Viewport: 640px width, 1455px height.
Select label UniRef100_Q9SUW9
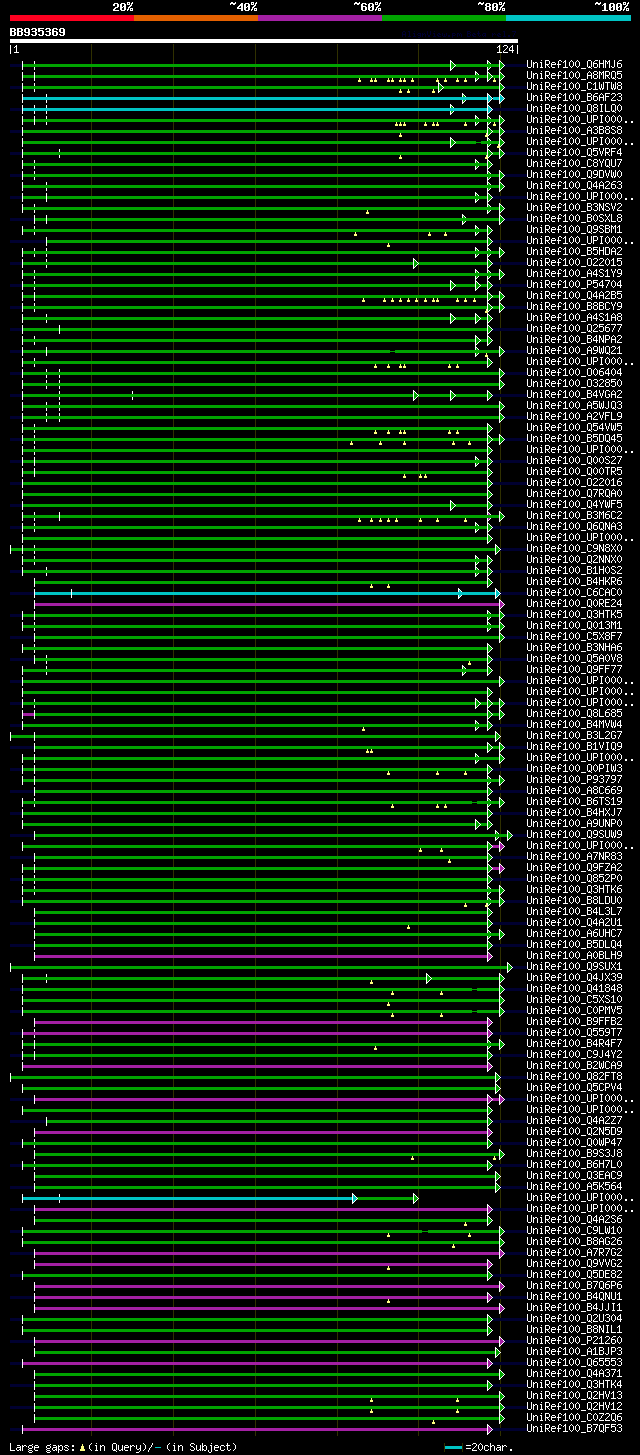[574, 834]
